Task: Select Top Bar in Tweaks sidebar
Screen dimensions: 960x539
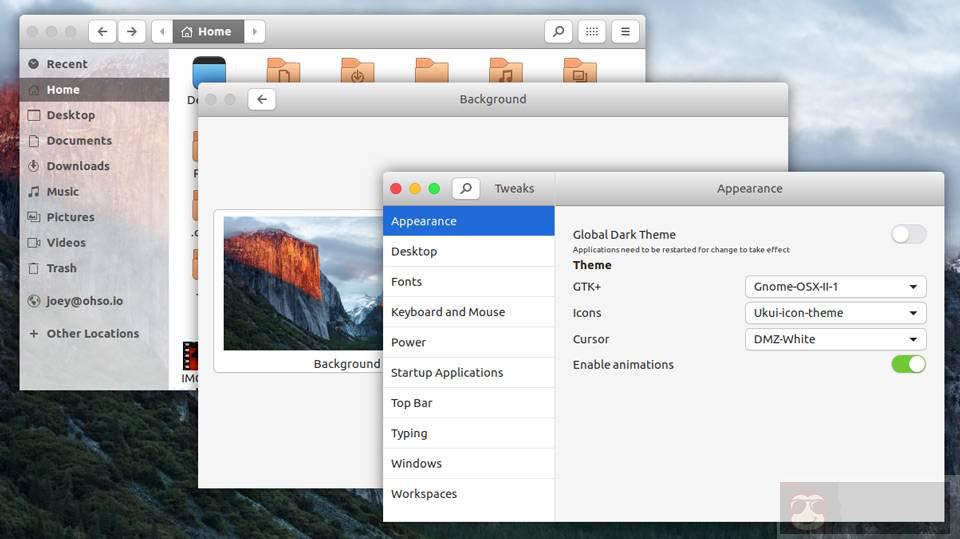Action: click(468, 403)
